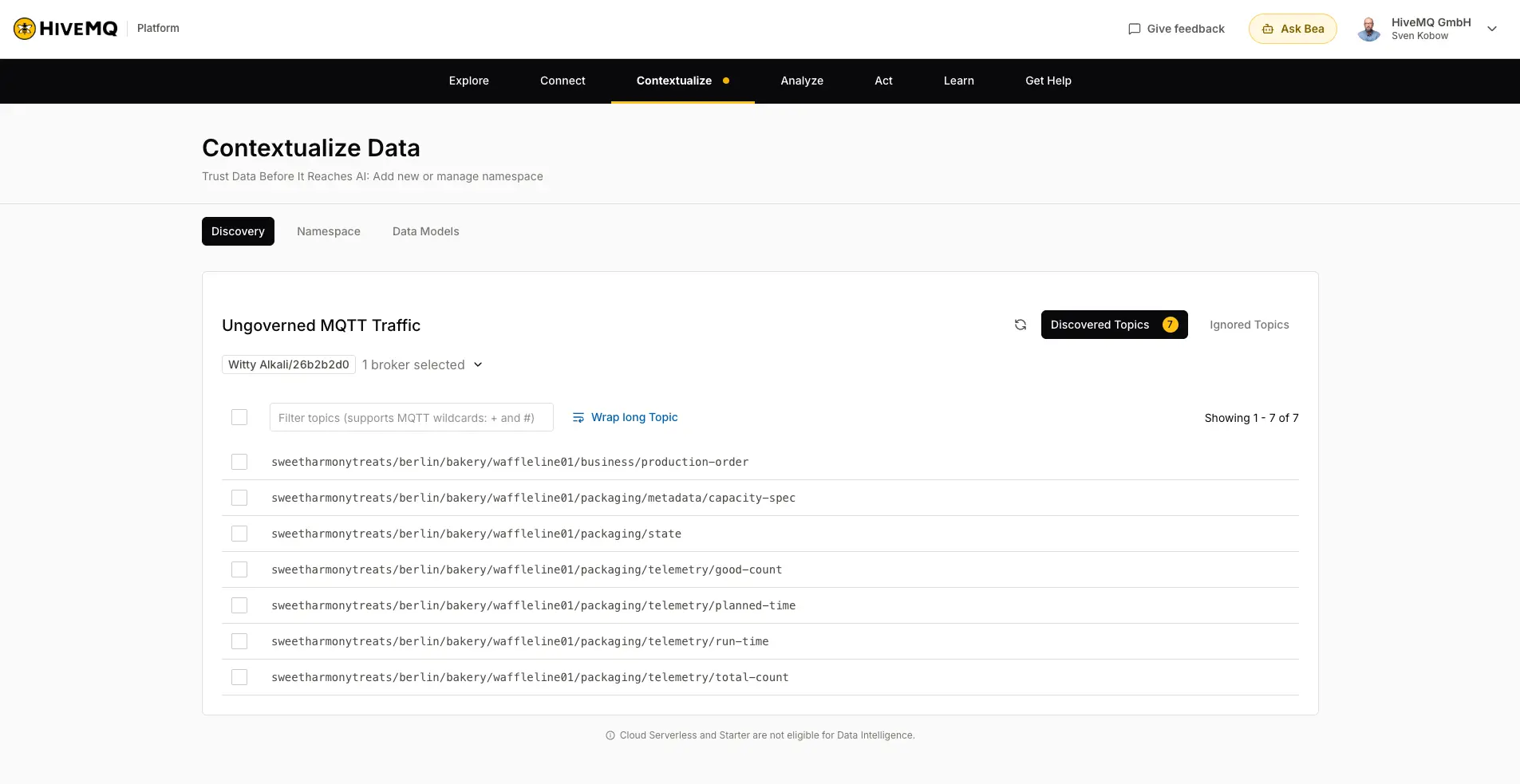Check the telemetry/planned-time topic checkbox
Image resolution: width=1520 pixels, height=784 pixels.
click(239, 605)
